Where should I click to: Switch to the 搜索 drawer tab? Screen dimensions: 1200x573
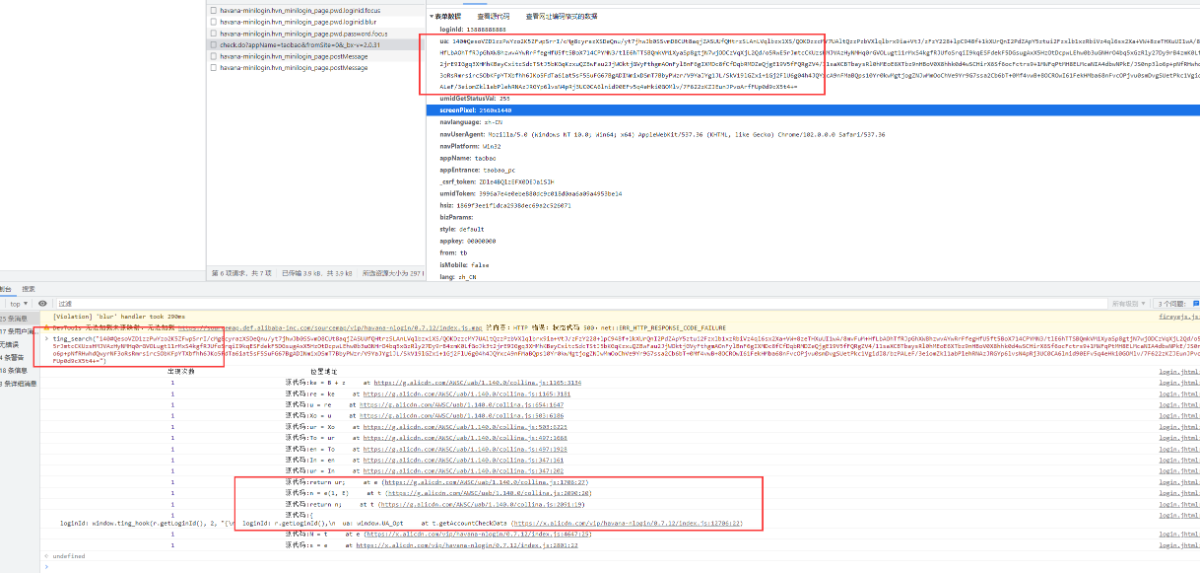29,289
